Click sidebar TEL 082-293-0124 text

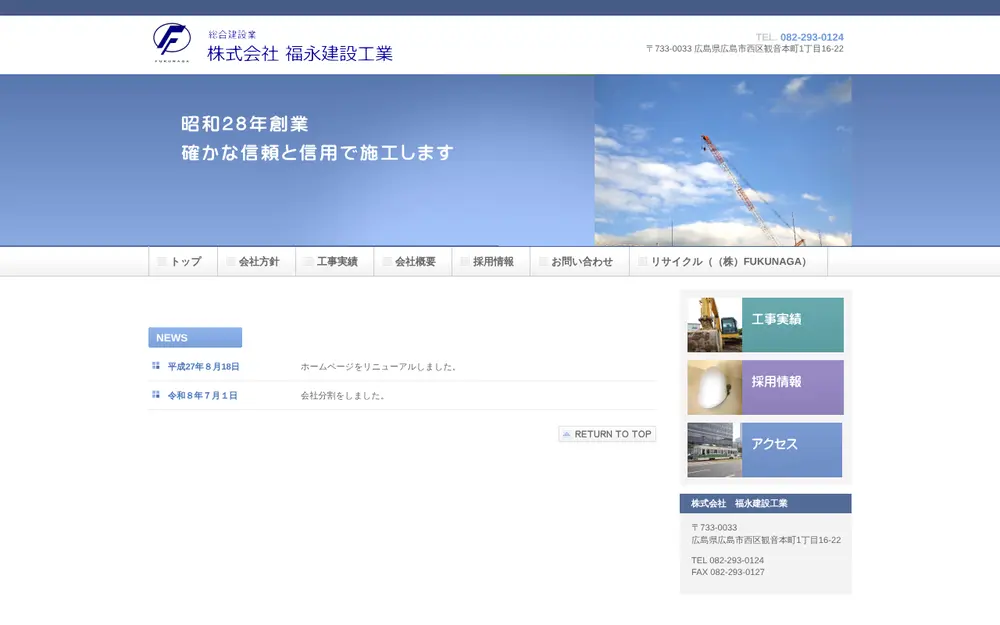click(727, 560)
